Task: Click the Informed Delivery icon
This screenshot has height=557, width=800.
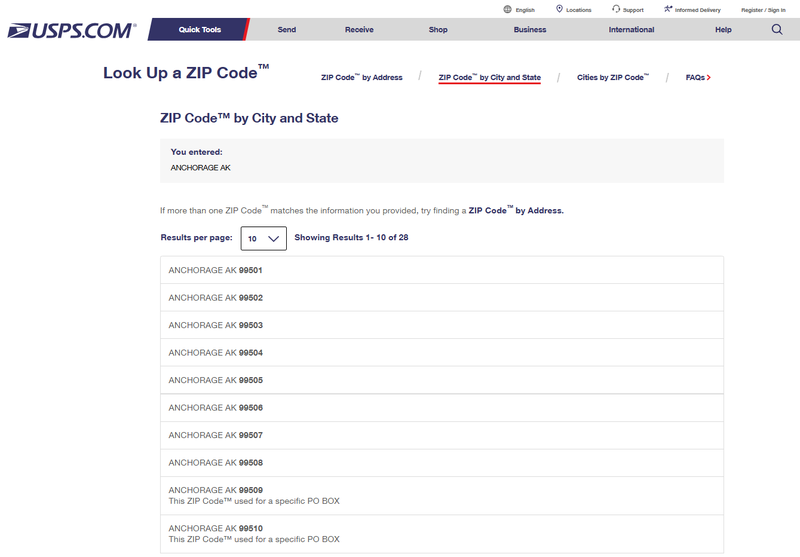Action: [668, 9]
